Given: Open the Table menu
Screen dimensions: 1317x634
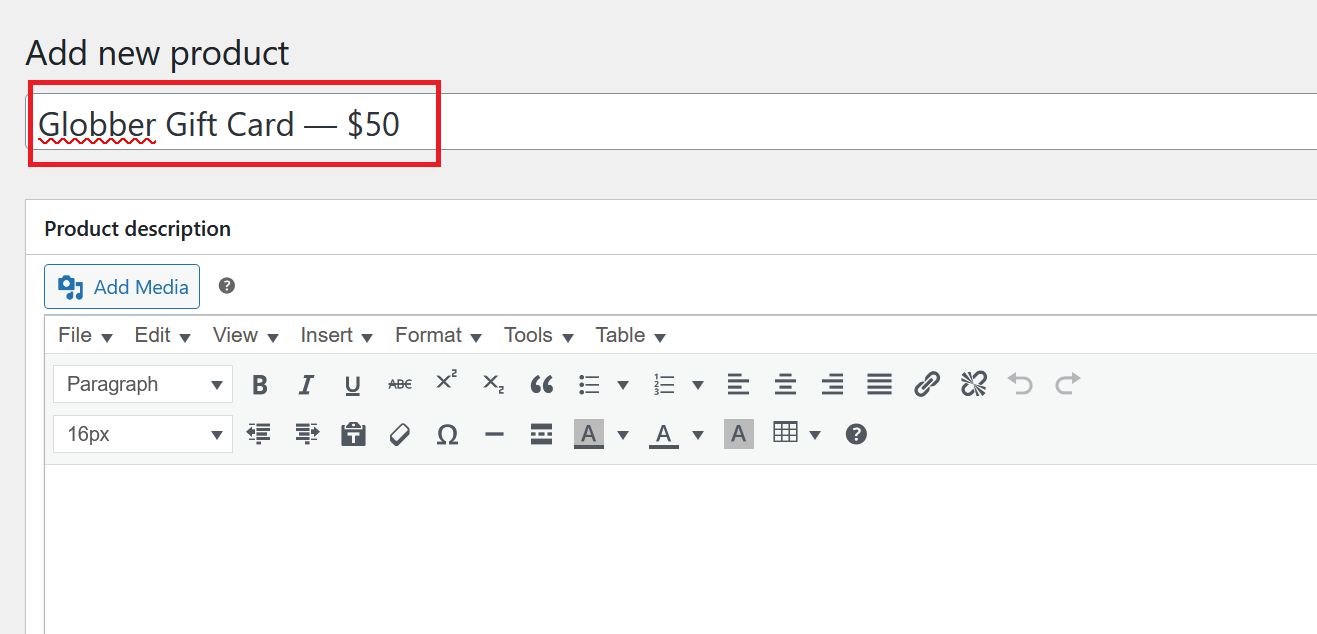Looking at the screenshot, I should coord(630,335).
